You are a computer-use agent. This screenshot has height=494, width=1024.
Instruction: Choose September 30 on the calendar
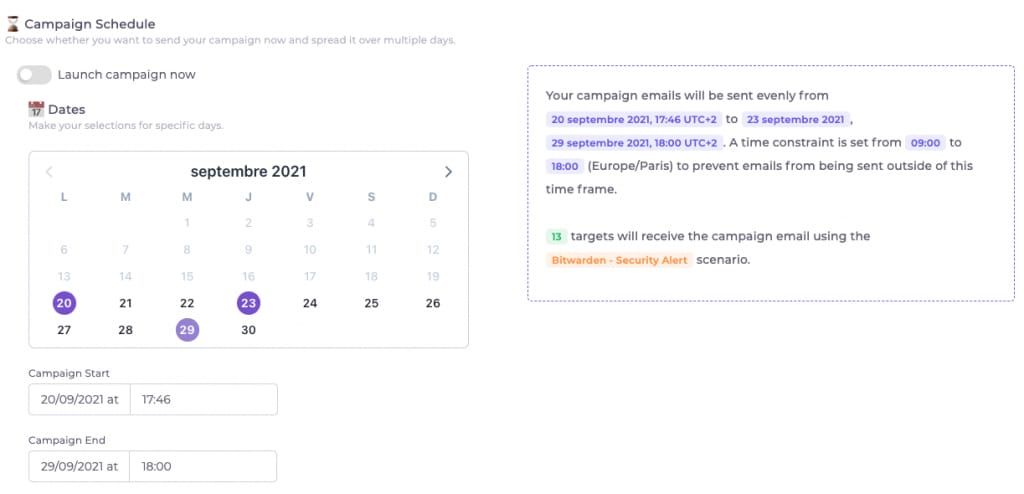[x=248, y=330]
